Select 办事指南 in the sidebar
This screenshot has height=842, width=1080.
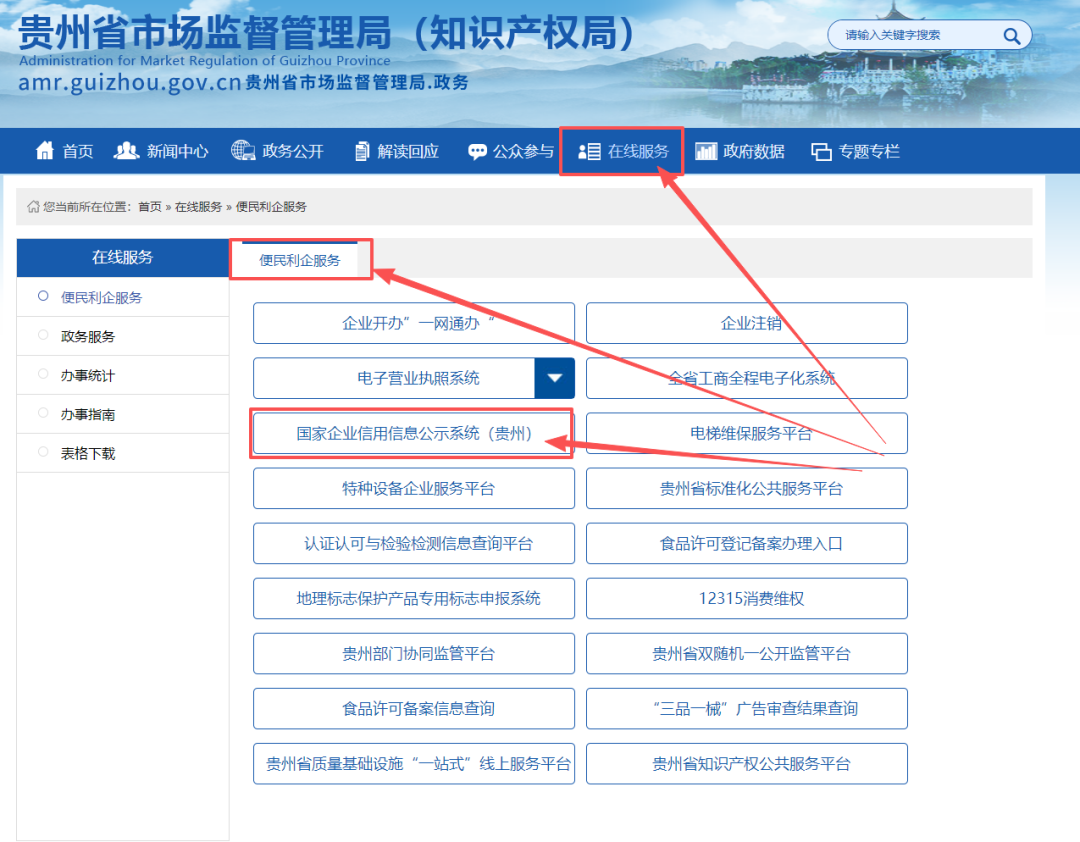[88, 414]
